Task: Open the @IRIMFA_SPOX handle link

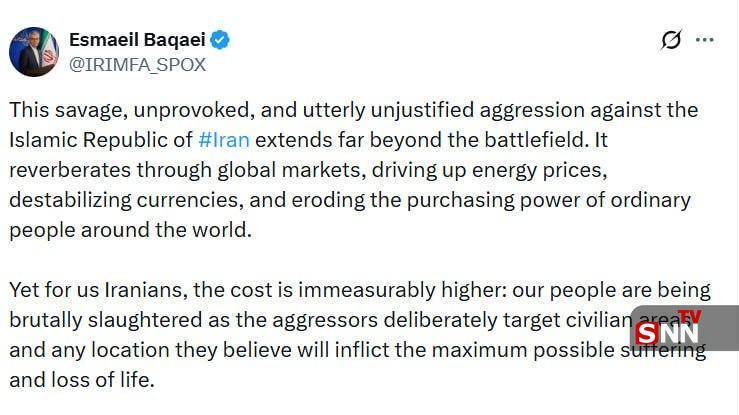Action: (x=137, y=64)
